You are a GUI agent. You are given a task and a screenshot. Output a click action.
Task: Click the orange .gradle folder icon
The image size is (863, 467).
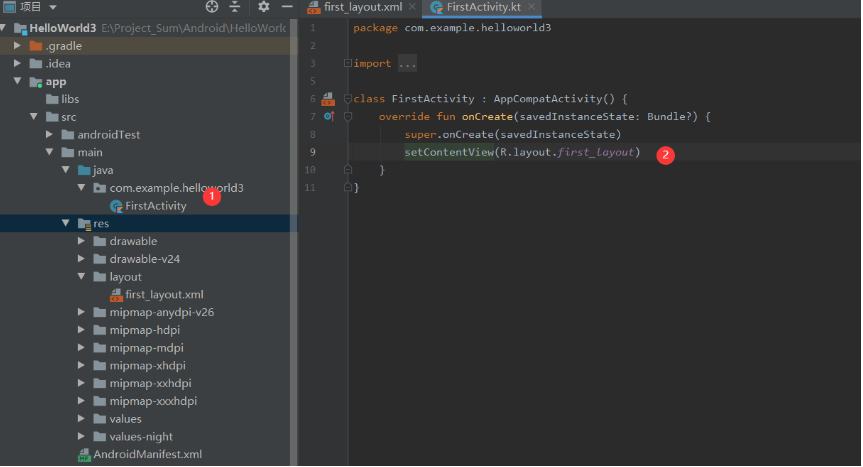click(x=36, y=46)
